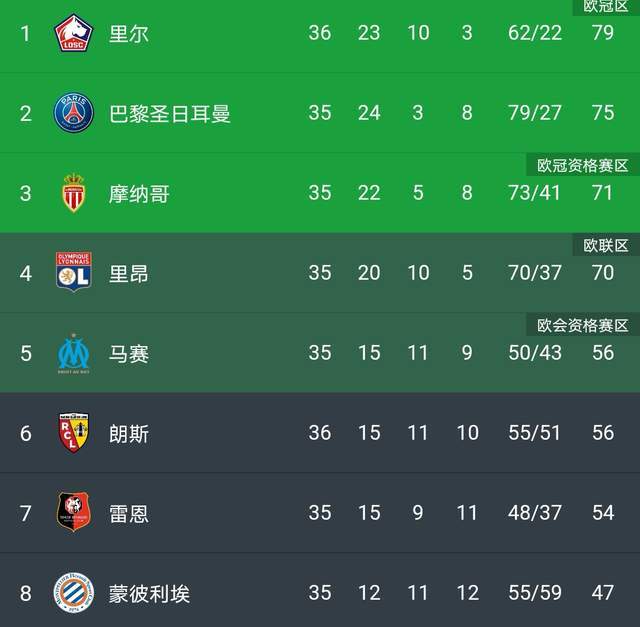The image size is (640, 627).
Task: Click the Olympique Lyonnais OL logo
Action: pos(73,271)
